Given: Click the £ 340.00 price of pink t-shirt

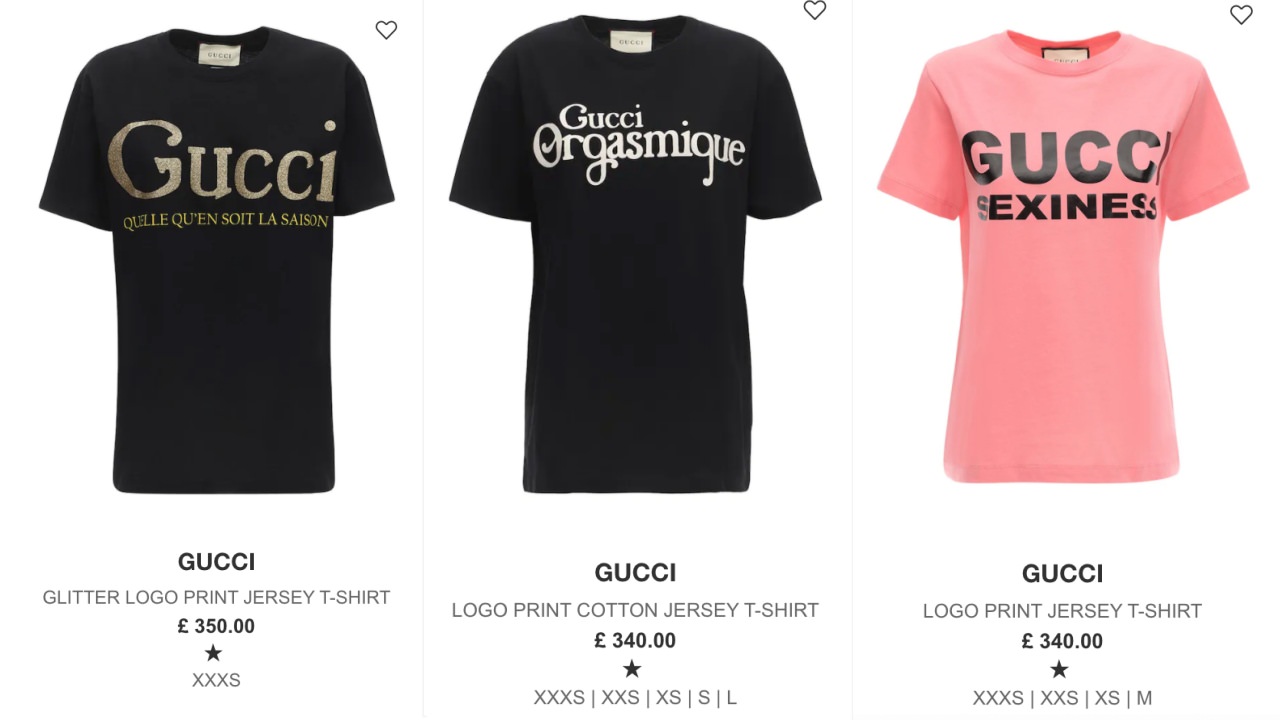Looking at the screenshot, I should point(1062,641).
